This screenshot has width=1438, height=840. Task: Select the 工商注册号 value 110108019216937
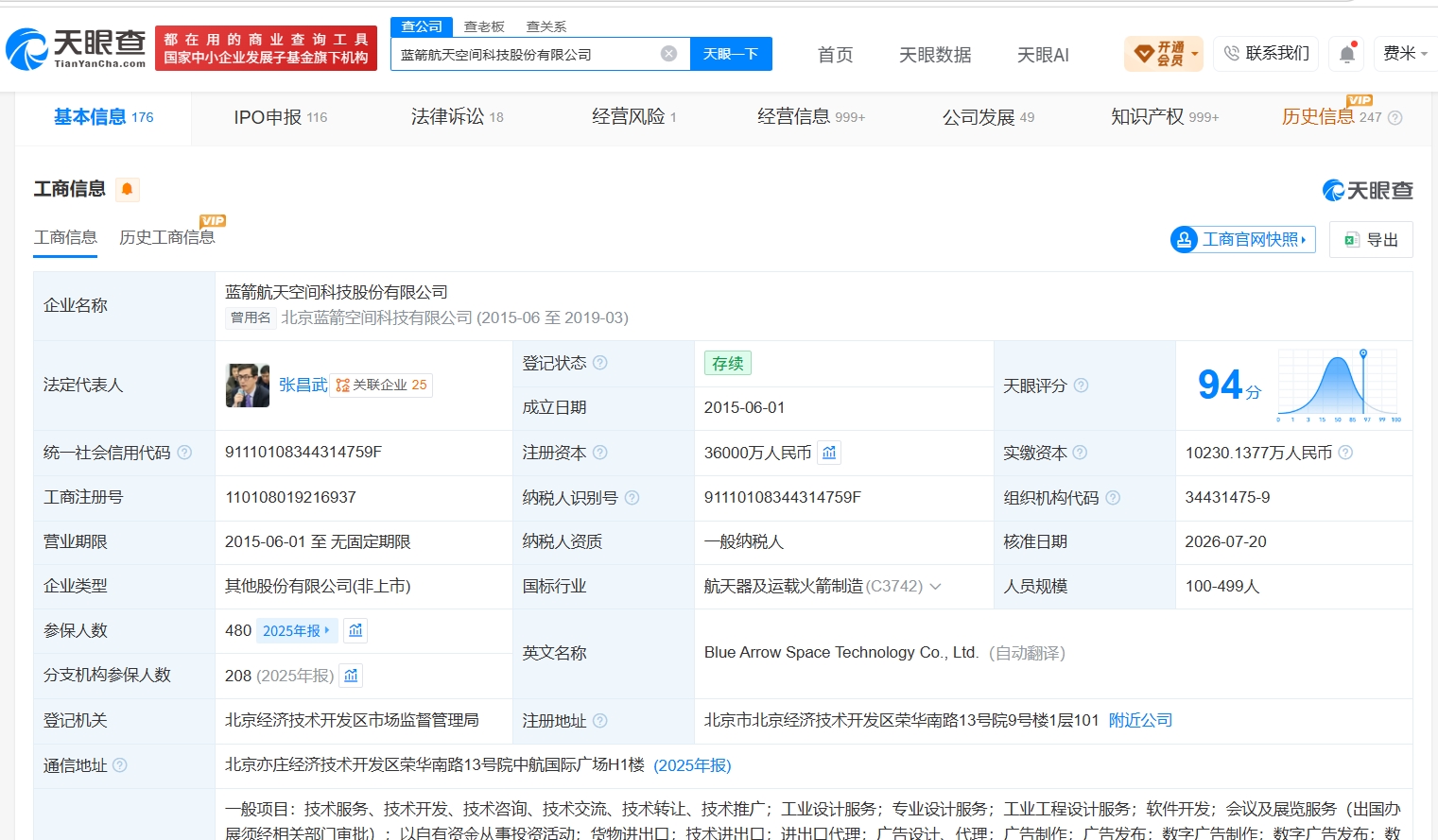click(290, 498)
